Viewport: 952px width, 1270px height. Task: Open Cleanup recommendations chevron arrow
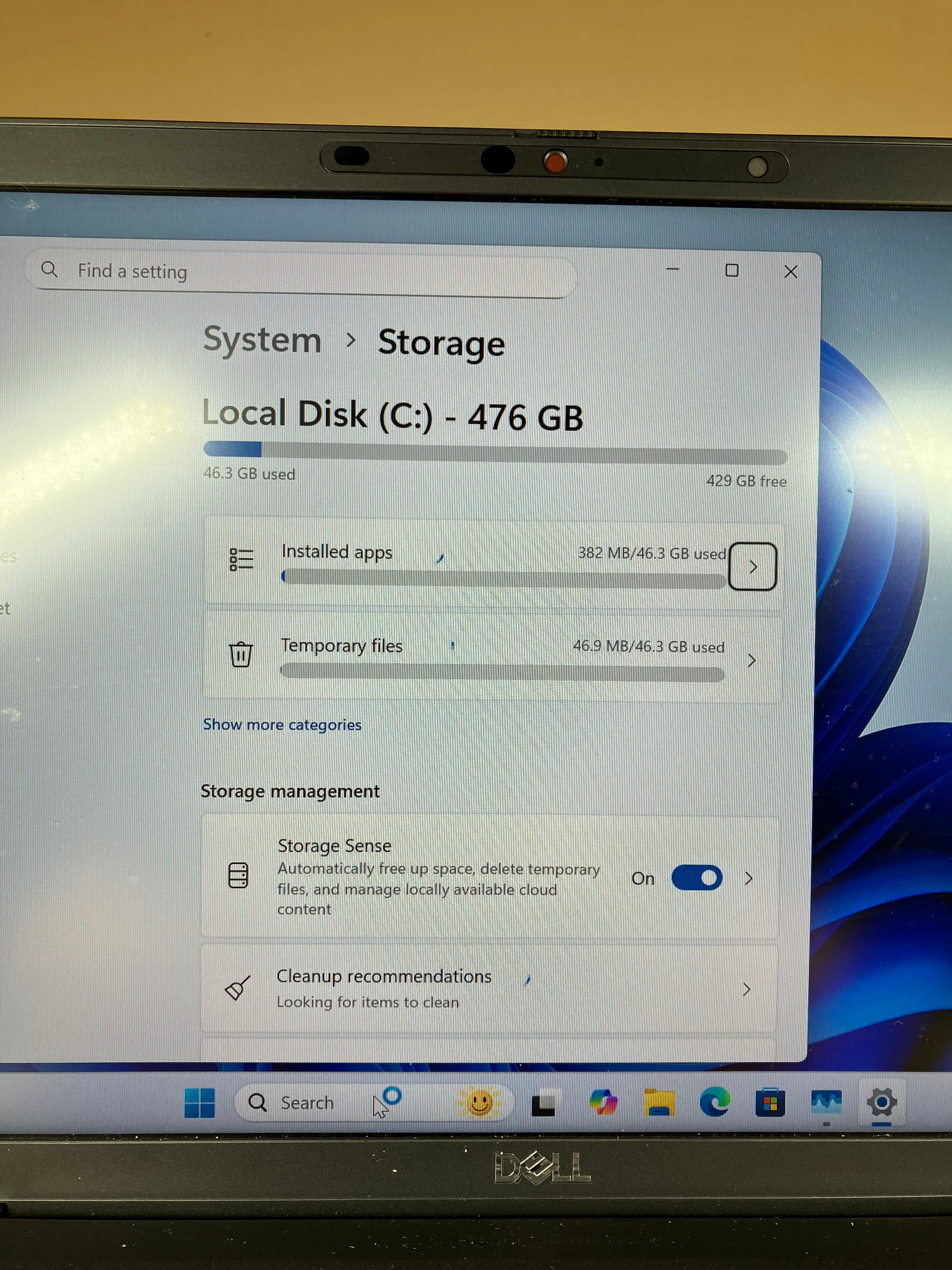pos(747,989)
